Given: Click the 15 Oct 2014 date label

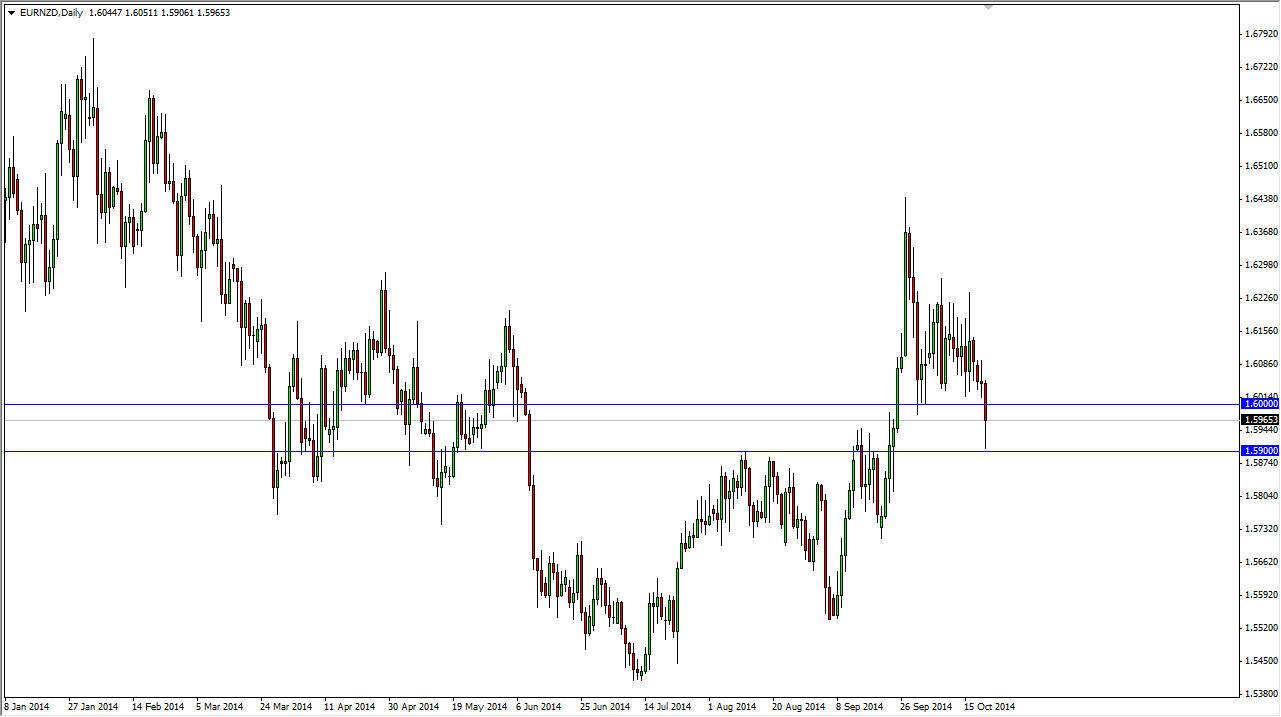Looking at the screenshot, I should [992, 706].
